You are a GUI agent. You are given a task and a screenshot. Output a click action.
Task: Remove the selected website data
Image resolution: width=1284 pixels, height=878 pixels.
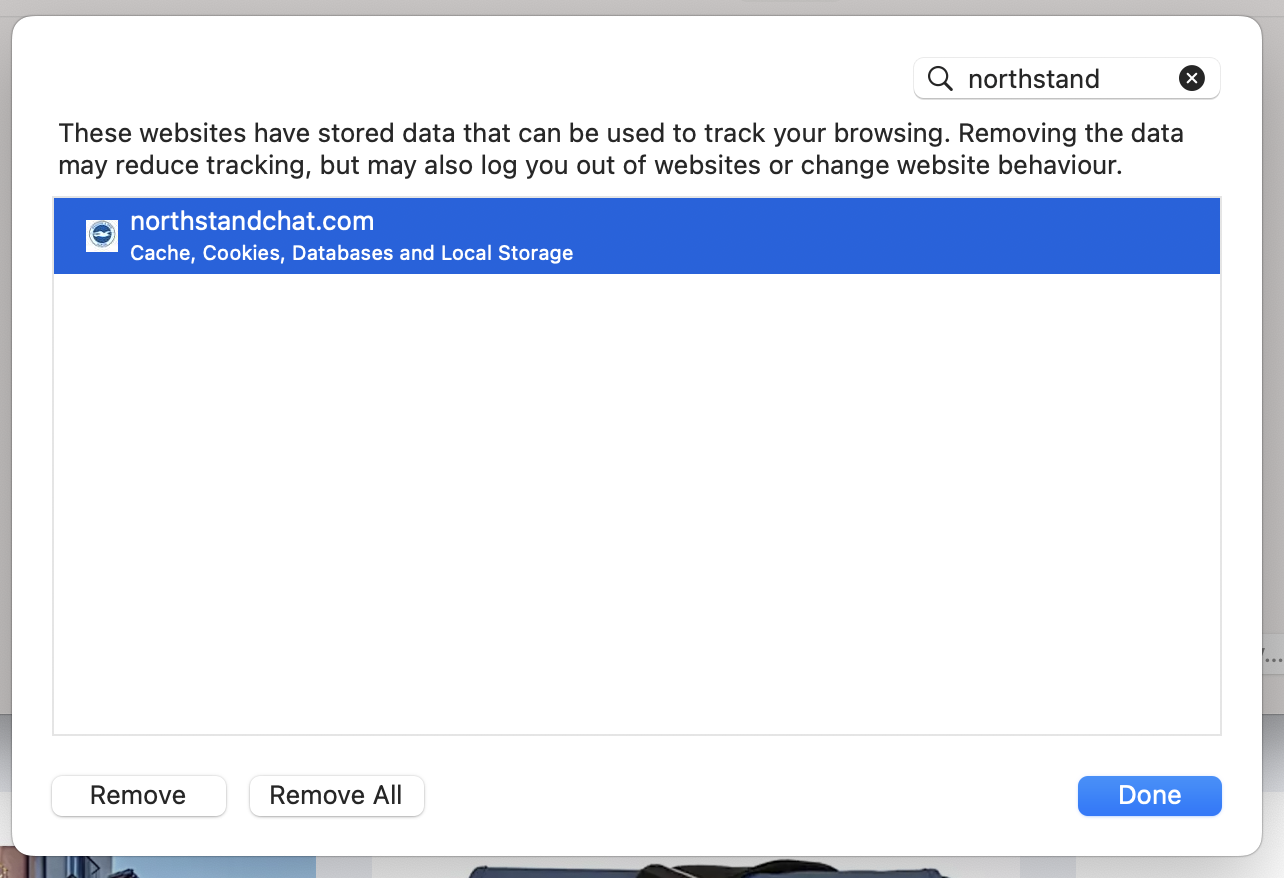coord(139,795)
